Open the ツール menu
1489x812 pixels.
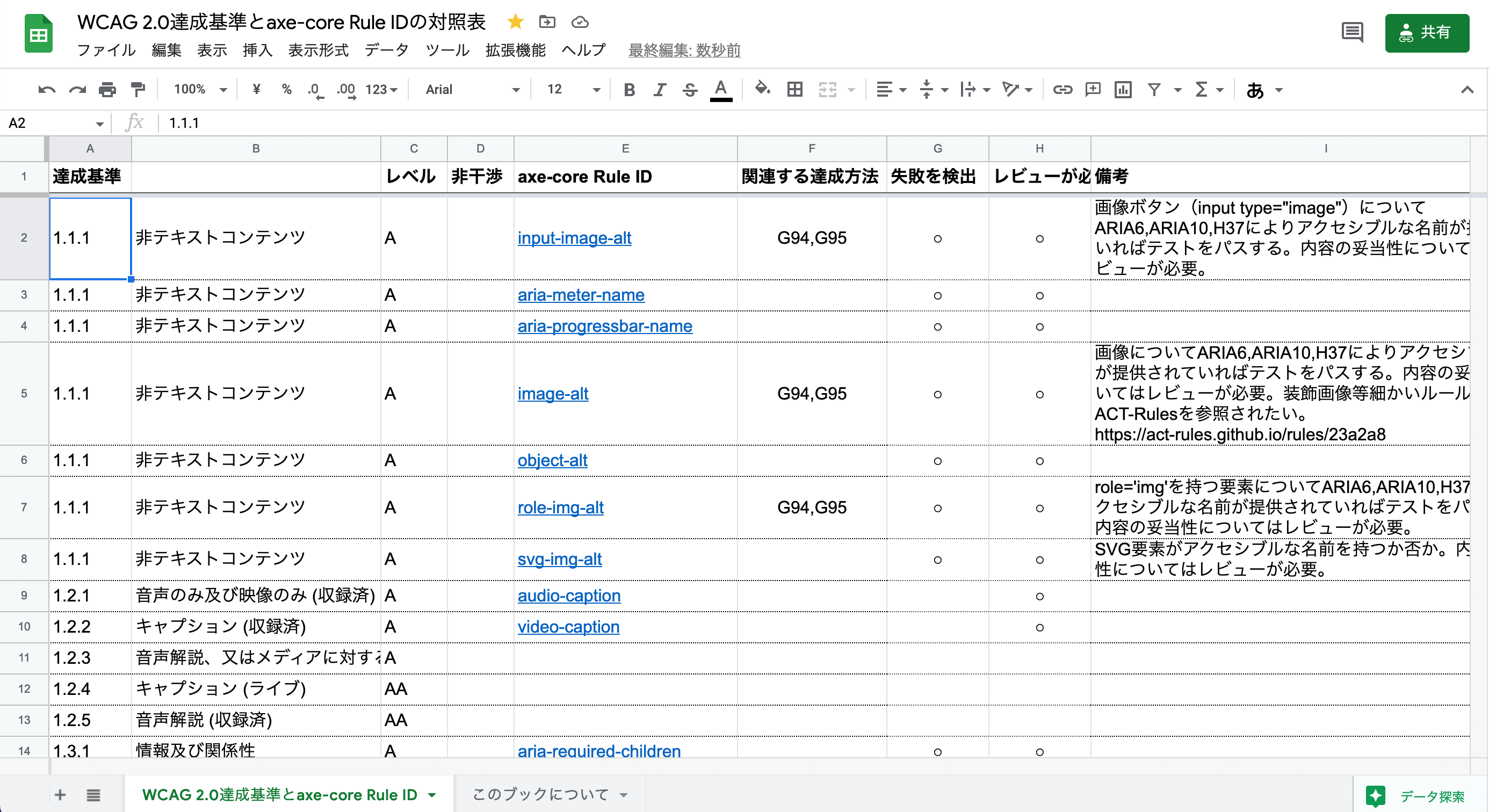click(x=447, y=50)
